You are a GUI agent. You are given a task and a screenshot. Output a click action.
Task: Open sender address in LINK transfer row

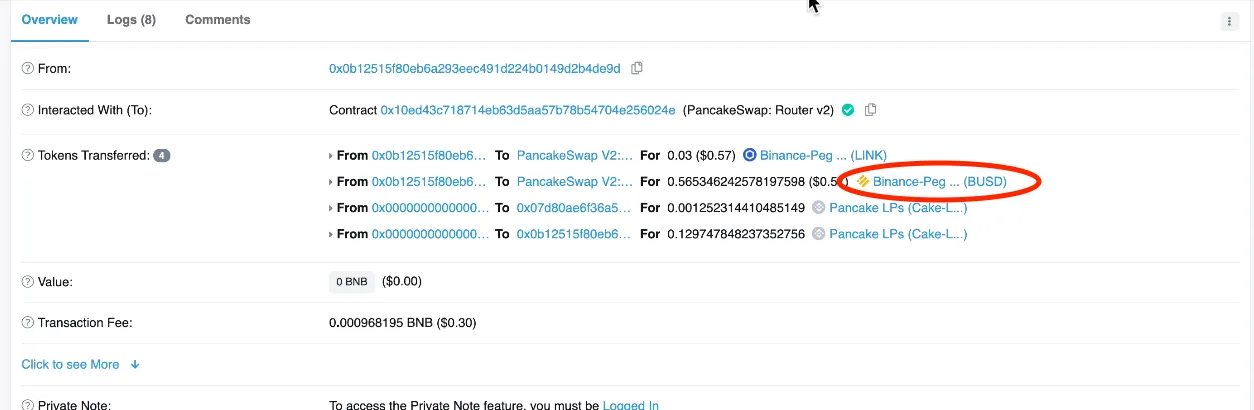point(429,156)
